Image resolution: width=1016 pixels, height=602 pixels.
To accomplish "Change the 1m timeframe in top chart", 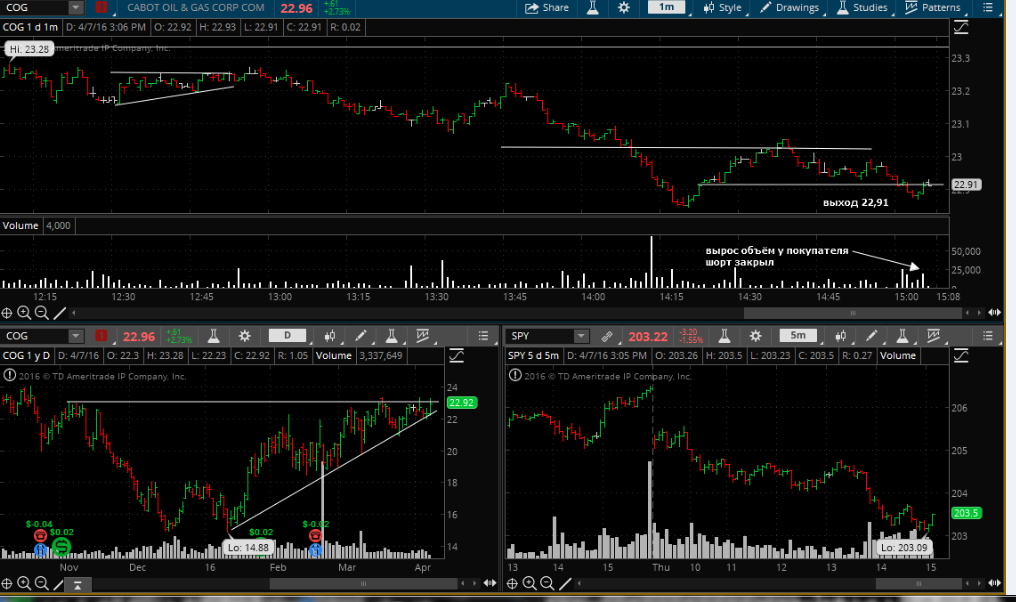I will (666, 8).
